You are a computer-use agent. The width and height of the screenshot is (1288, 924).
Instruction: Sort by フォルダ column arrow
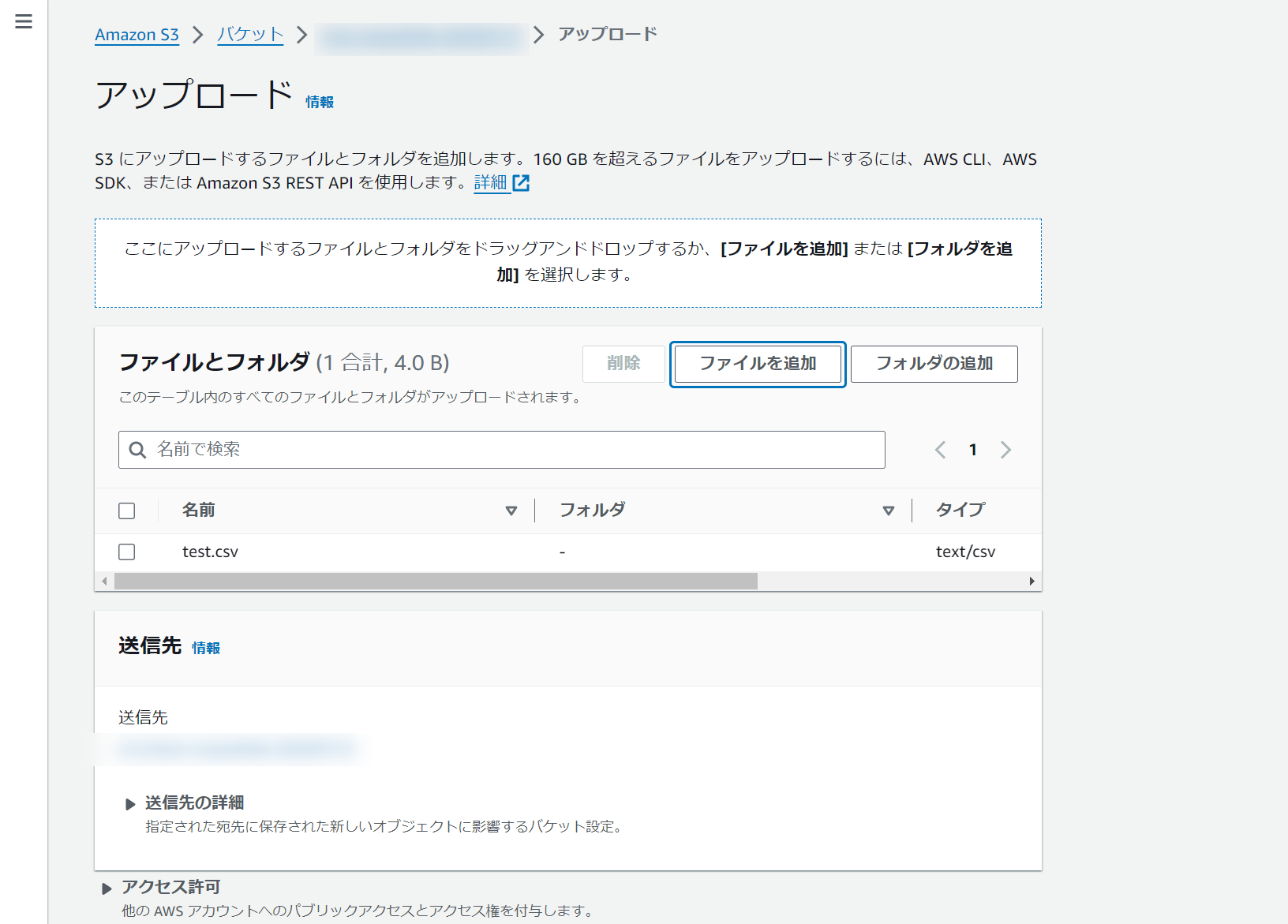[x=888, y=511]
